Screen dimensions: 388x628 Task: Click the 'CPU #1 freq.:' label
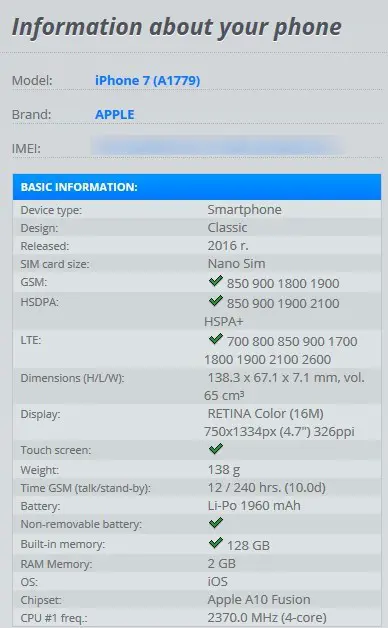(54, 618)
